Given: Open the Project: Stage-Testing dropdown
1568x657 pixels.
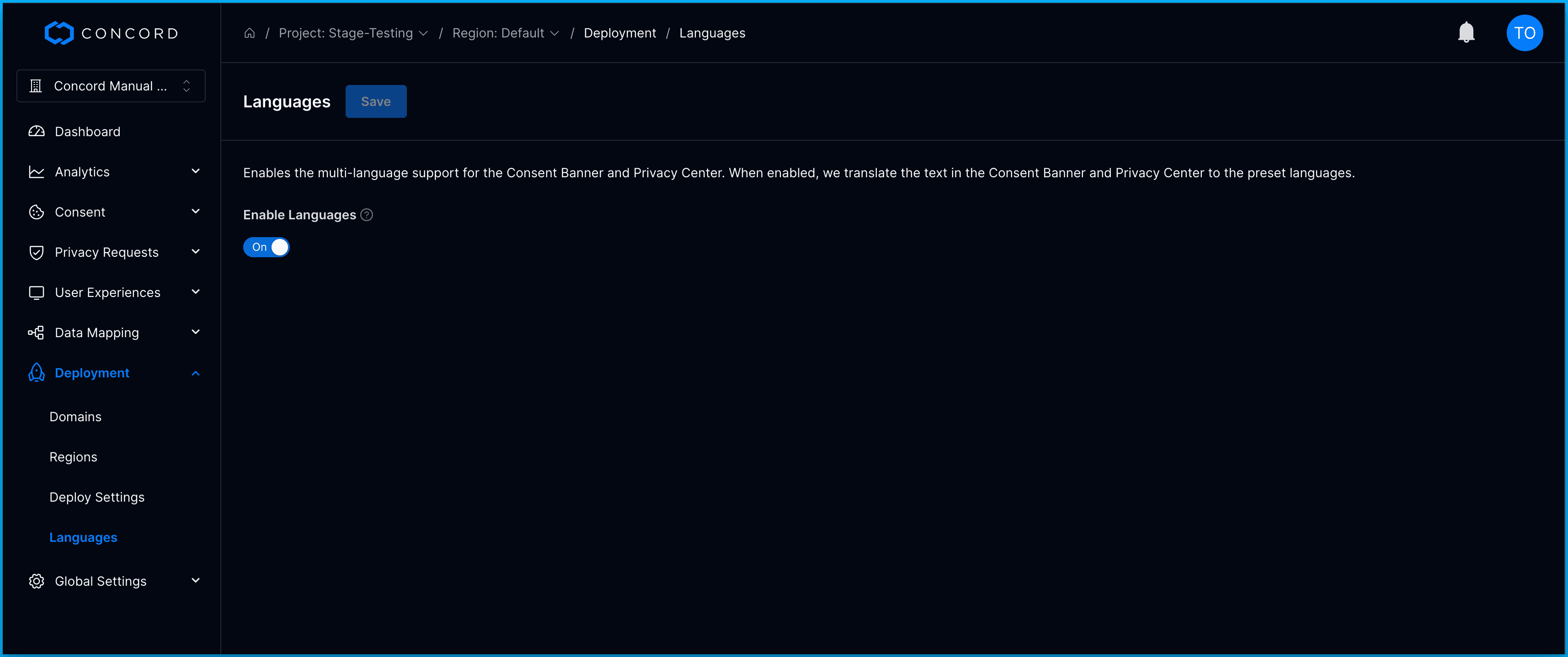Looking at the screenshot, I should (353, 33).
